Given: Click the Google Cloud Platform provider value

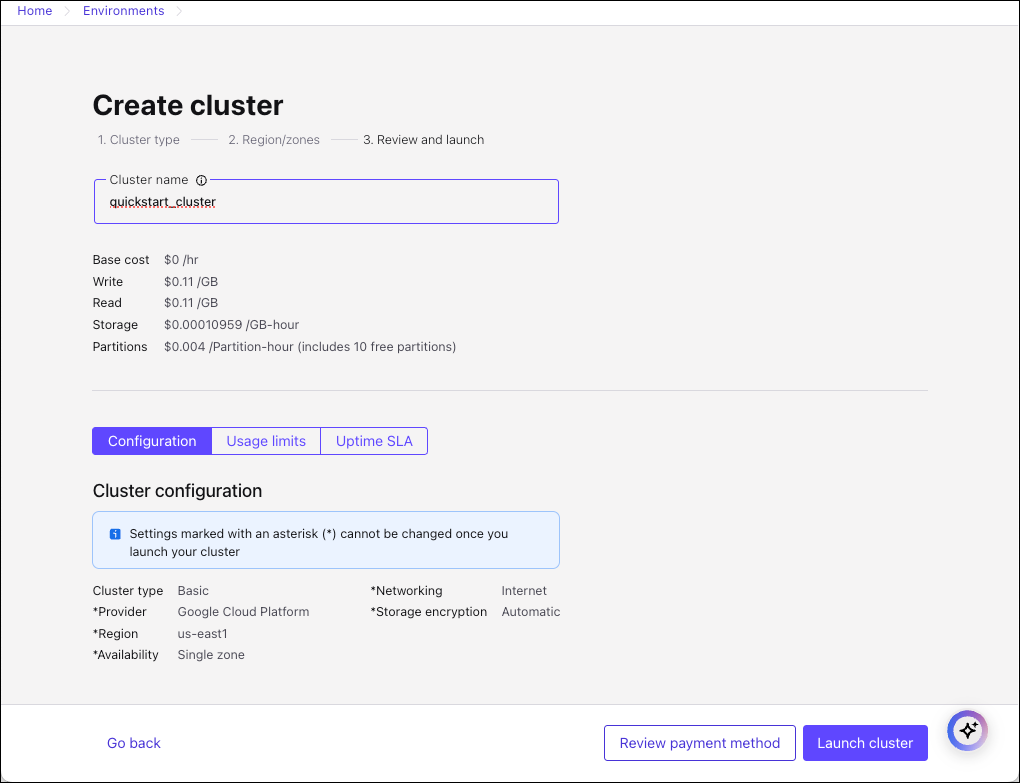Looking at the screenshot, I should coord(243,612).
